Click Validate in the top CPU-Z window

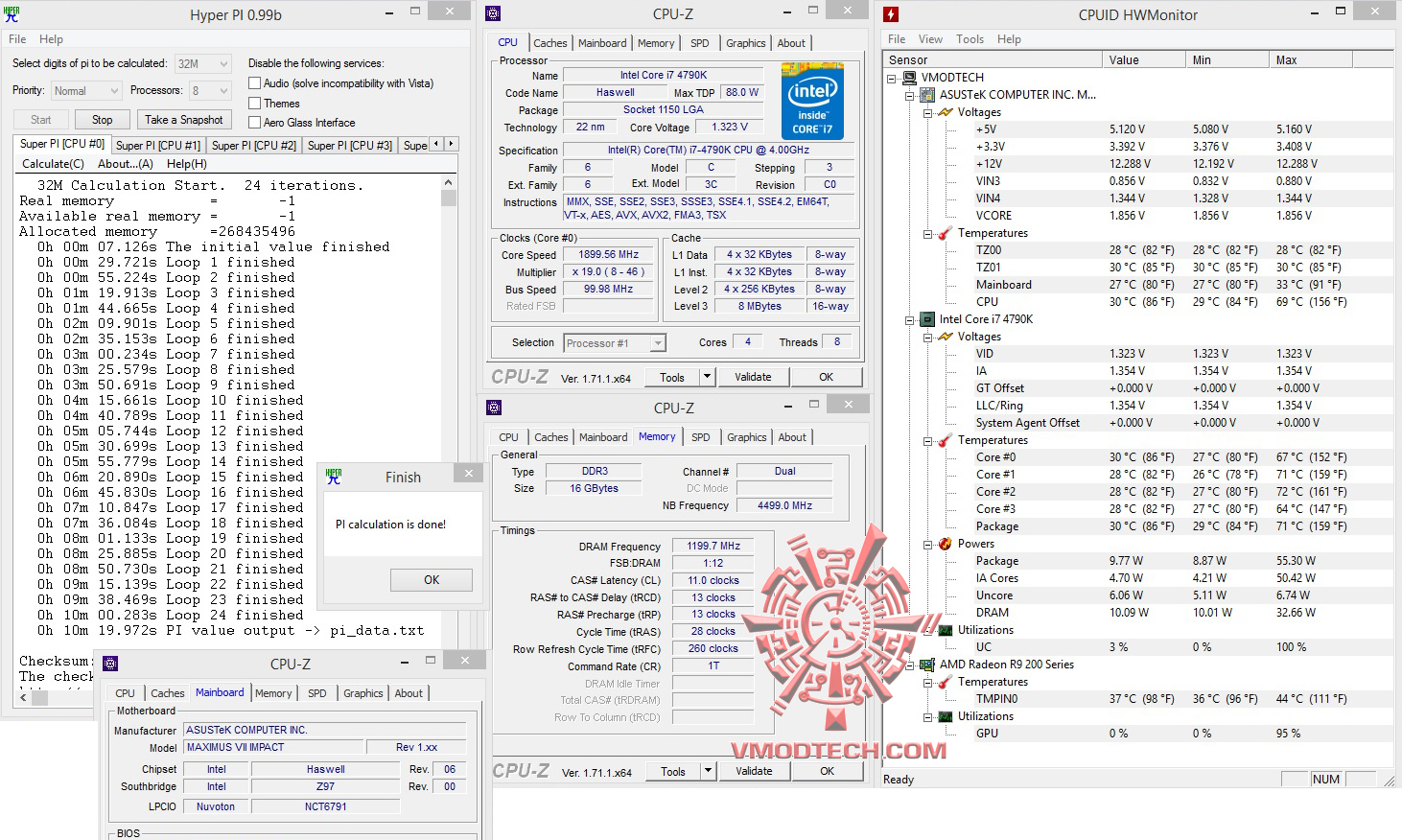753,377
